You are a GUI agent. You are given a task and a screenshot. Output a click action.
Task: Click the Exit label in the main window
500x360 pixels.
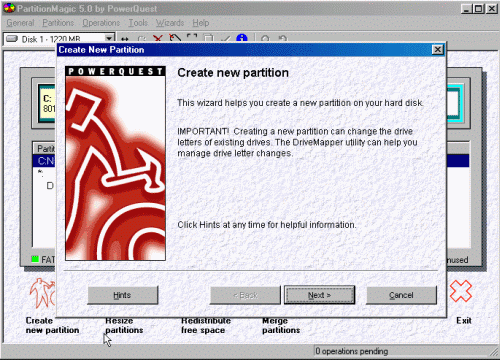[x=464, y=320]
